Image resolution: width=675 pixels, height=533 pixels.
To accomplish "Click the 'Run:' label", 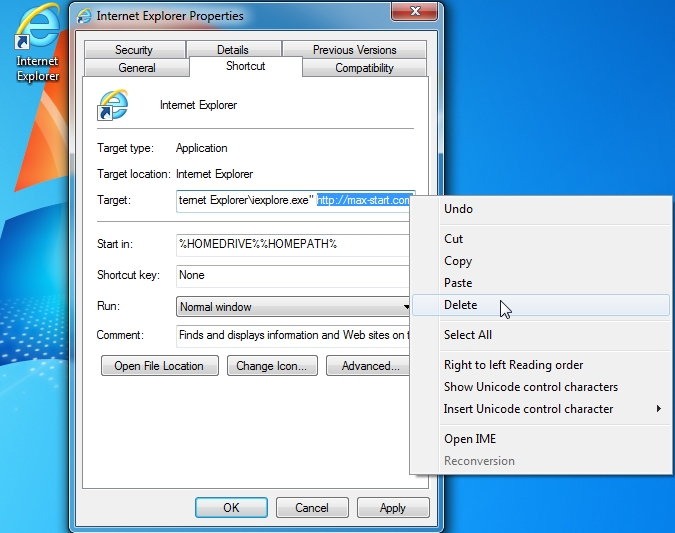I will [108, 306].
